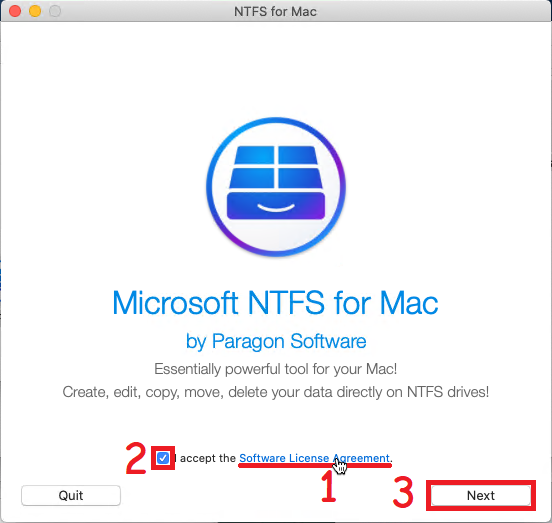552x523 pixels.
Task: Uncheck the license agreement acceptance checkbox
Action: coord(163,458)
